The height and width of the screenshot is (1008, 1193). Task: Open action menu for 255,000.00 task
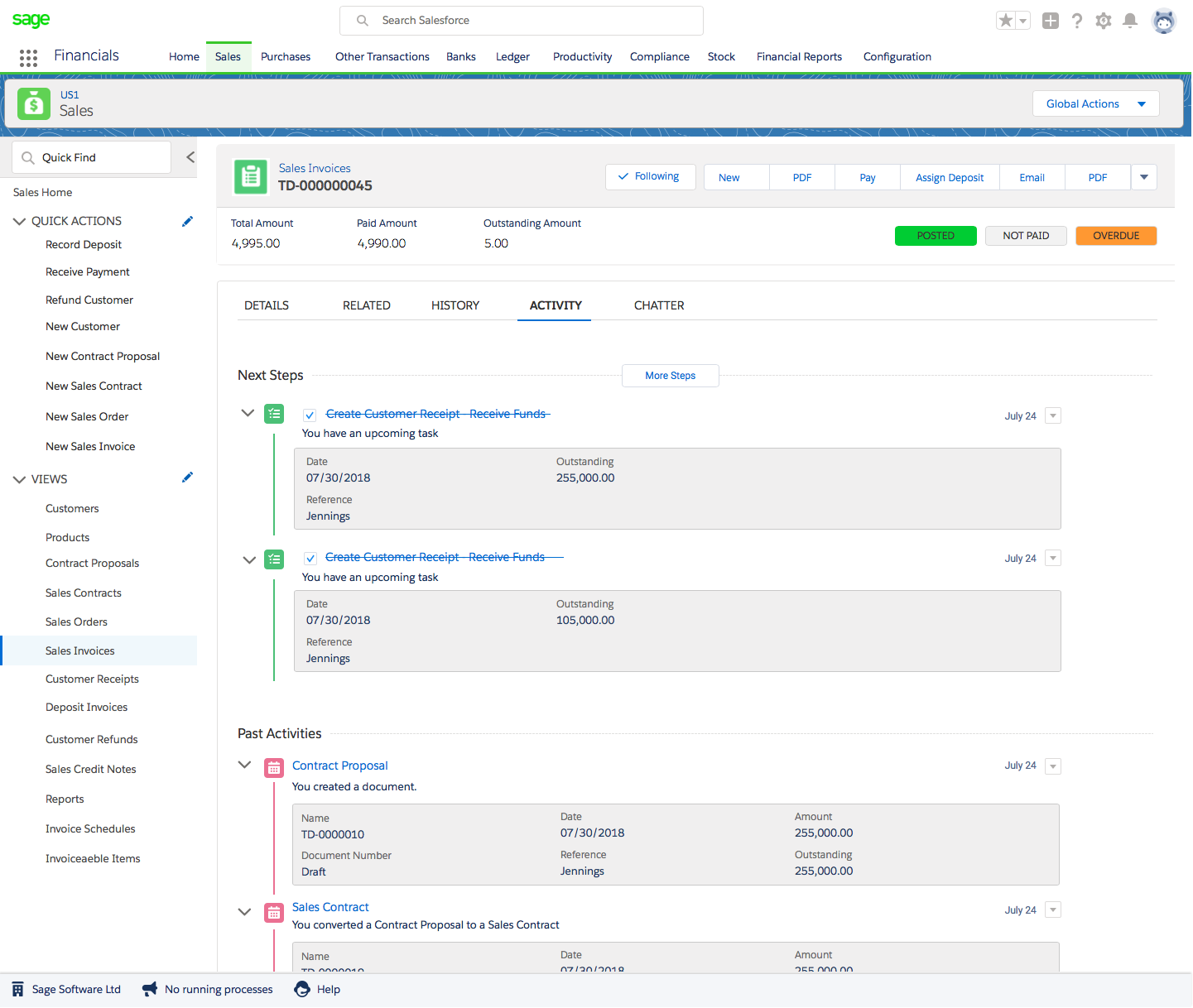tap(1053, 415)
